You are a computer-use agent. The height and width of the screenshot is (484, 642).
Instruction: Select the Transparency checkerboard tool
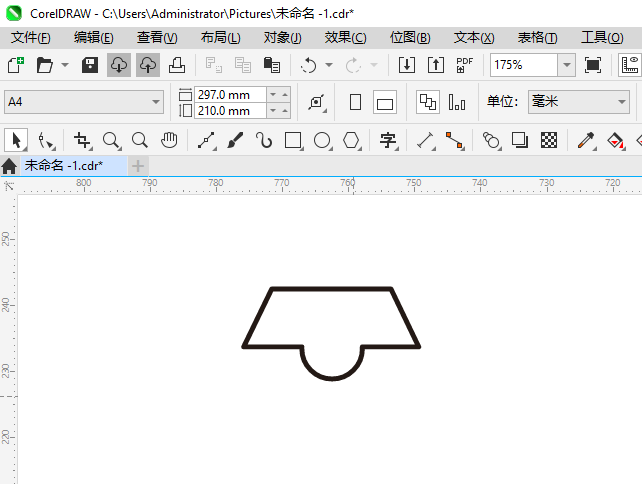click(x=549, y=140)
